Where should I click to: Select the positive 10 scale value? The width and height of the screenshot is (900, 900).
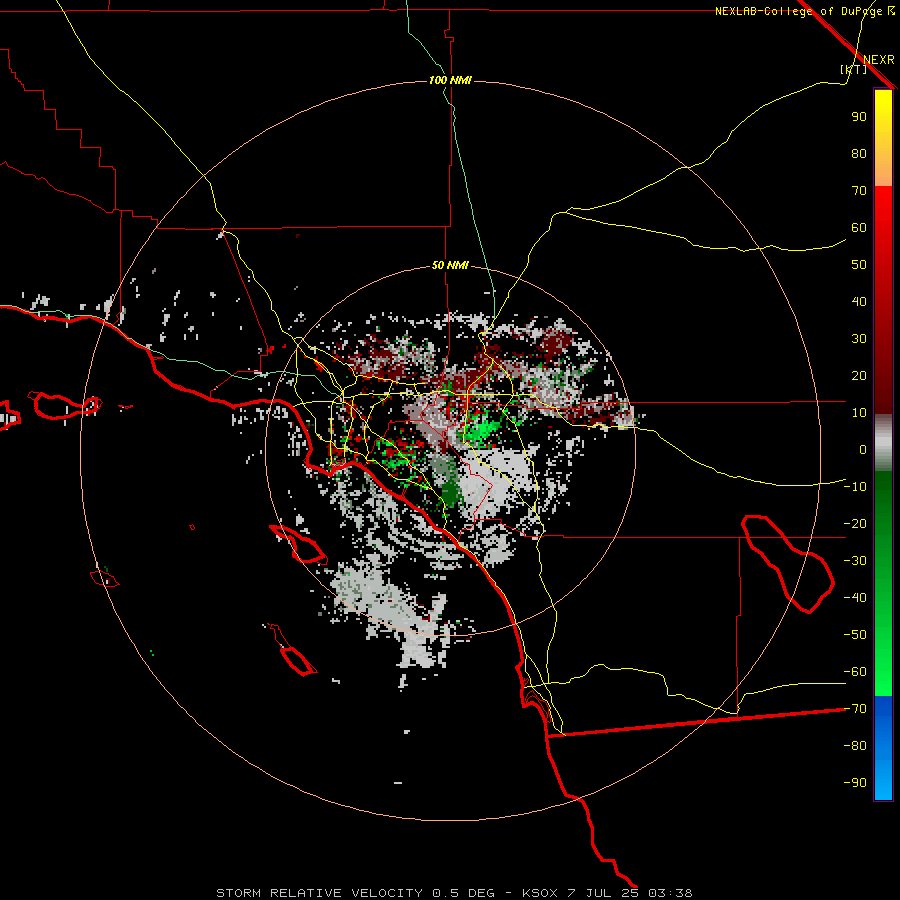coord(859,413)
